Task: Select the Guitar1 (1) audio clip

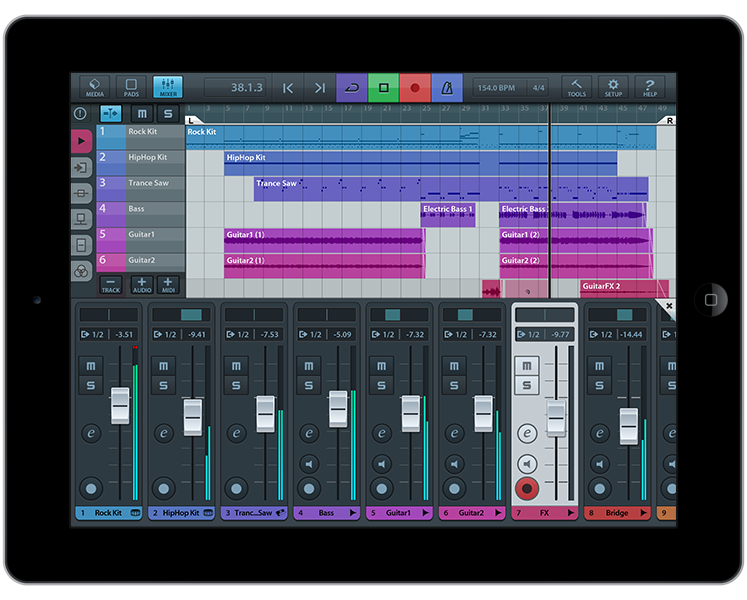Action: tap(324, 240)
